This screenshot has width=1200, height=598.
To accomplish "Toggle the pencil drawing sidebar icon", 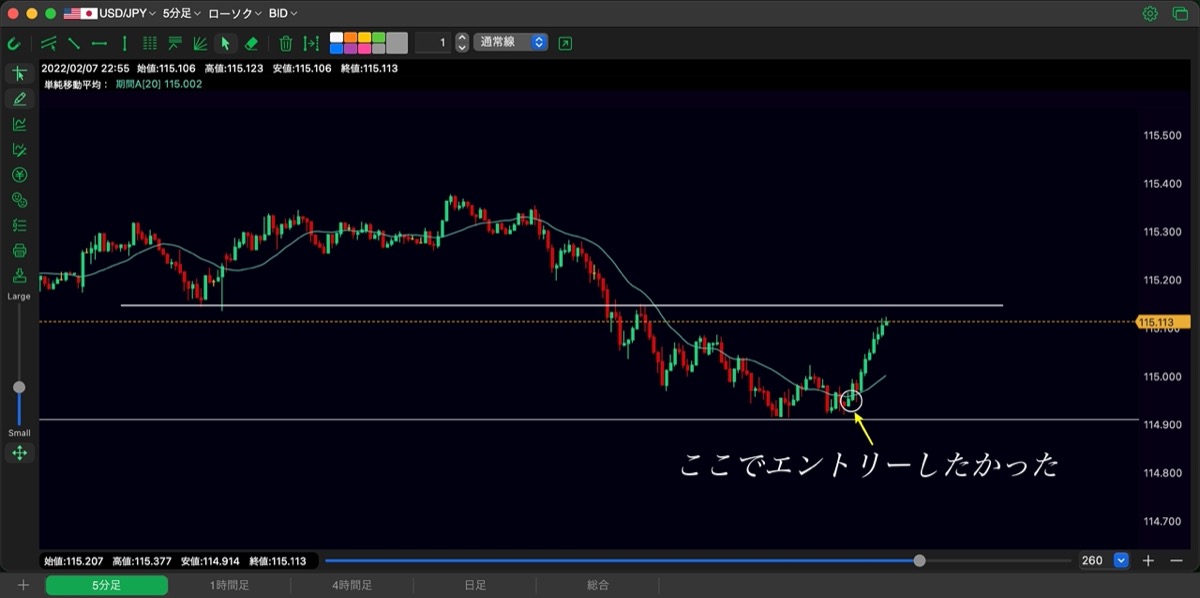I will click(x=19, y=99).
